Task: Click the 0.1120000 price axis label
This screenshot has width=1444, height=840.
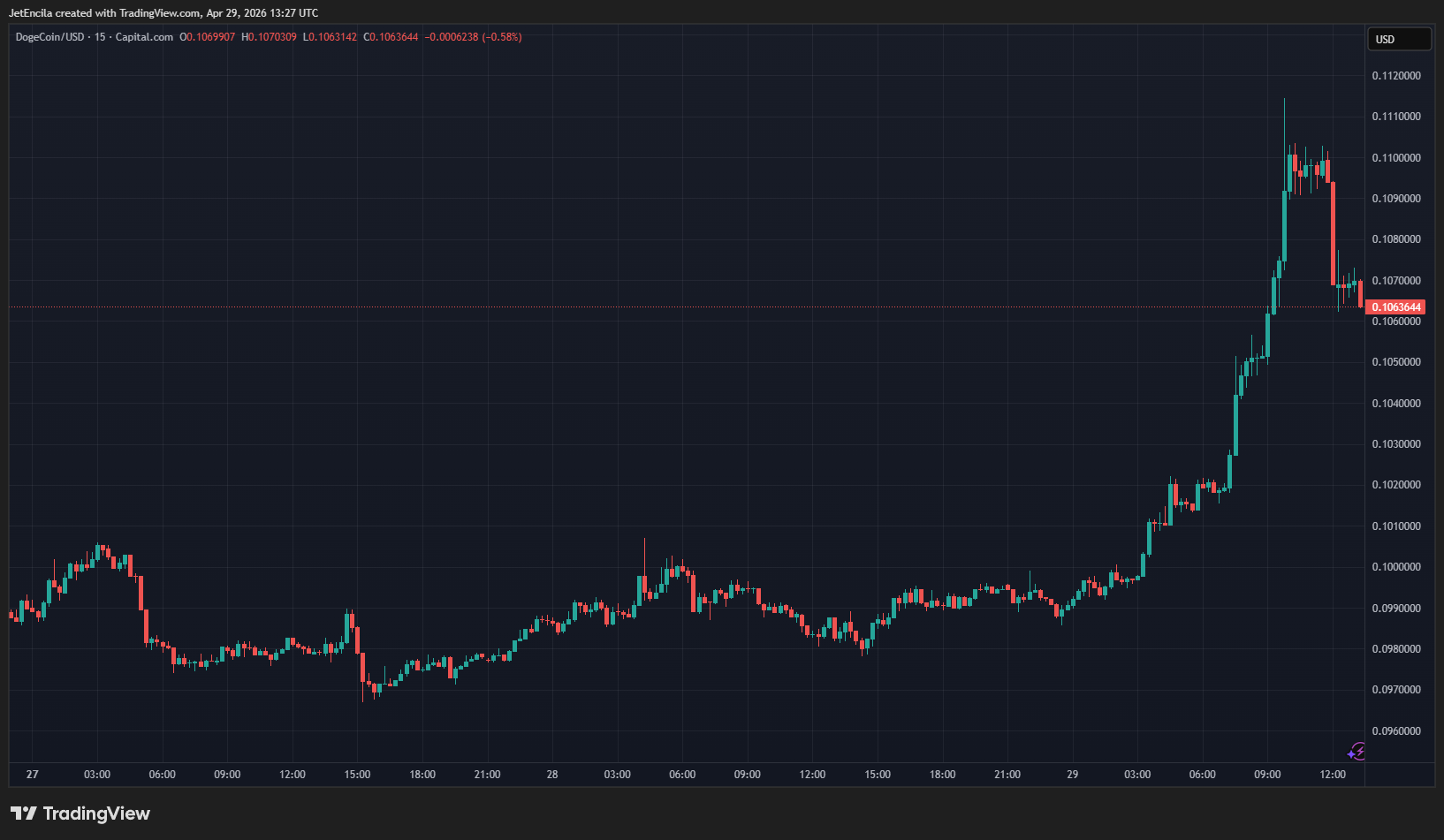Action: (1395, 76)
